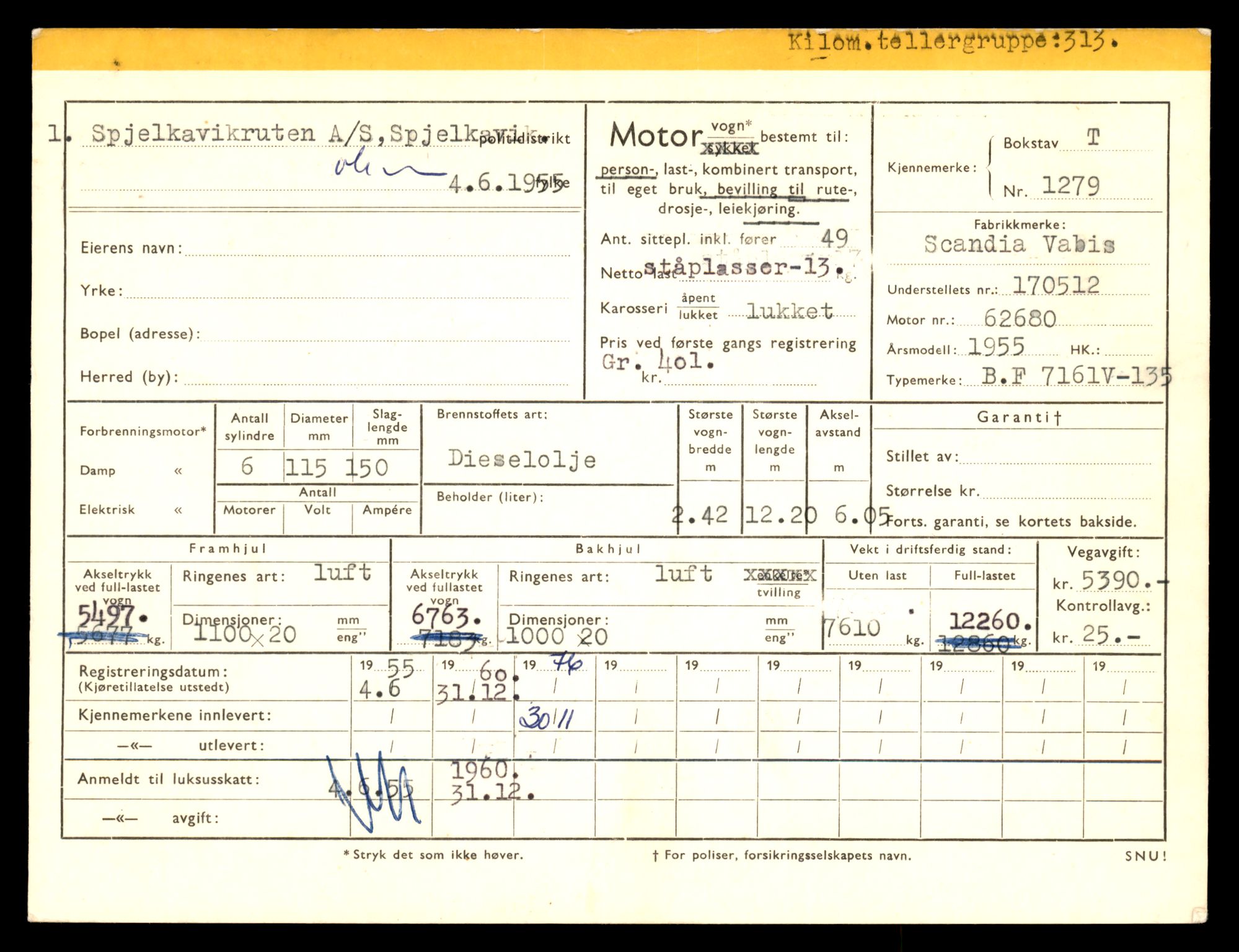1239x952 pixels.
Task: Select owner text 'Spjelkavikruten A/S'
Action: click(x=234, y=133)
